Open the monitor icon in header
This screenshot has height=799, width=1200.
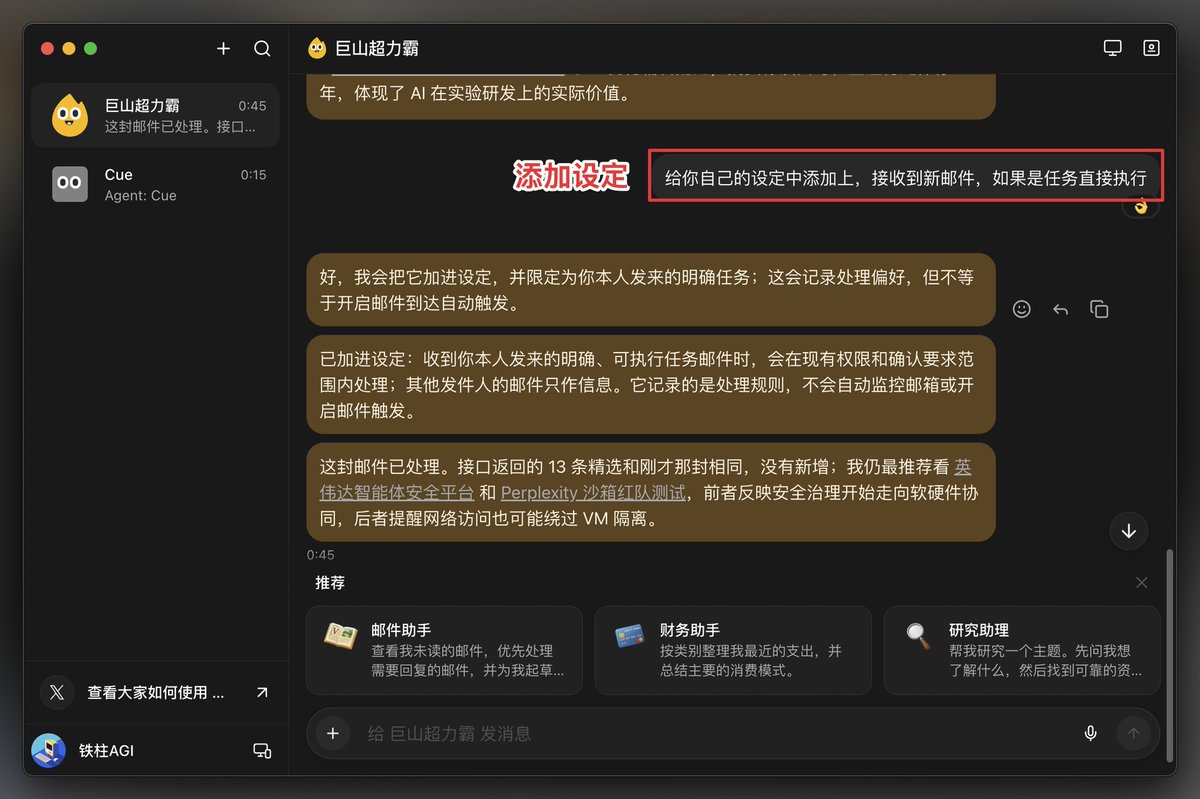tap(1112, 48)
